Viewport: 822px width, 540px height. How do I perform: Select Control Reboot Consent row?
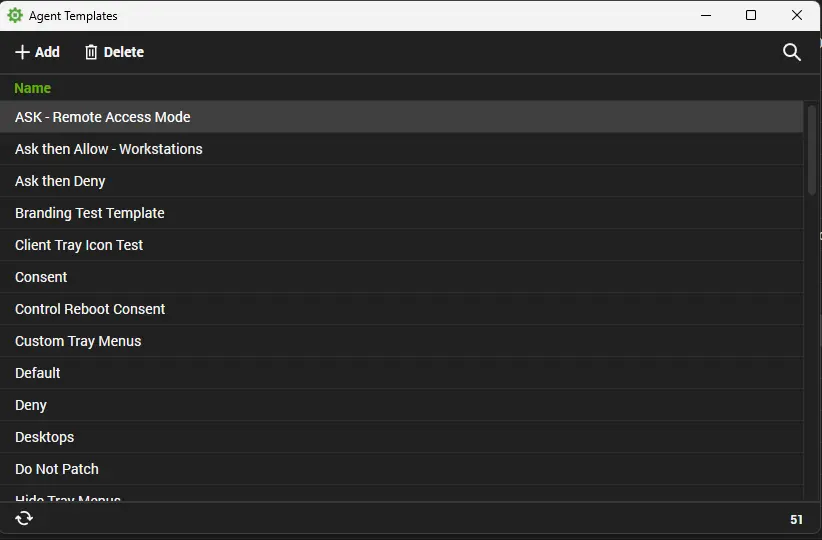(x=401, y=309)
